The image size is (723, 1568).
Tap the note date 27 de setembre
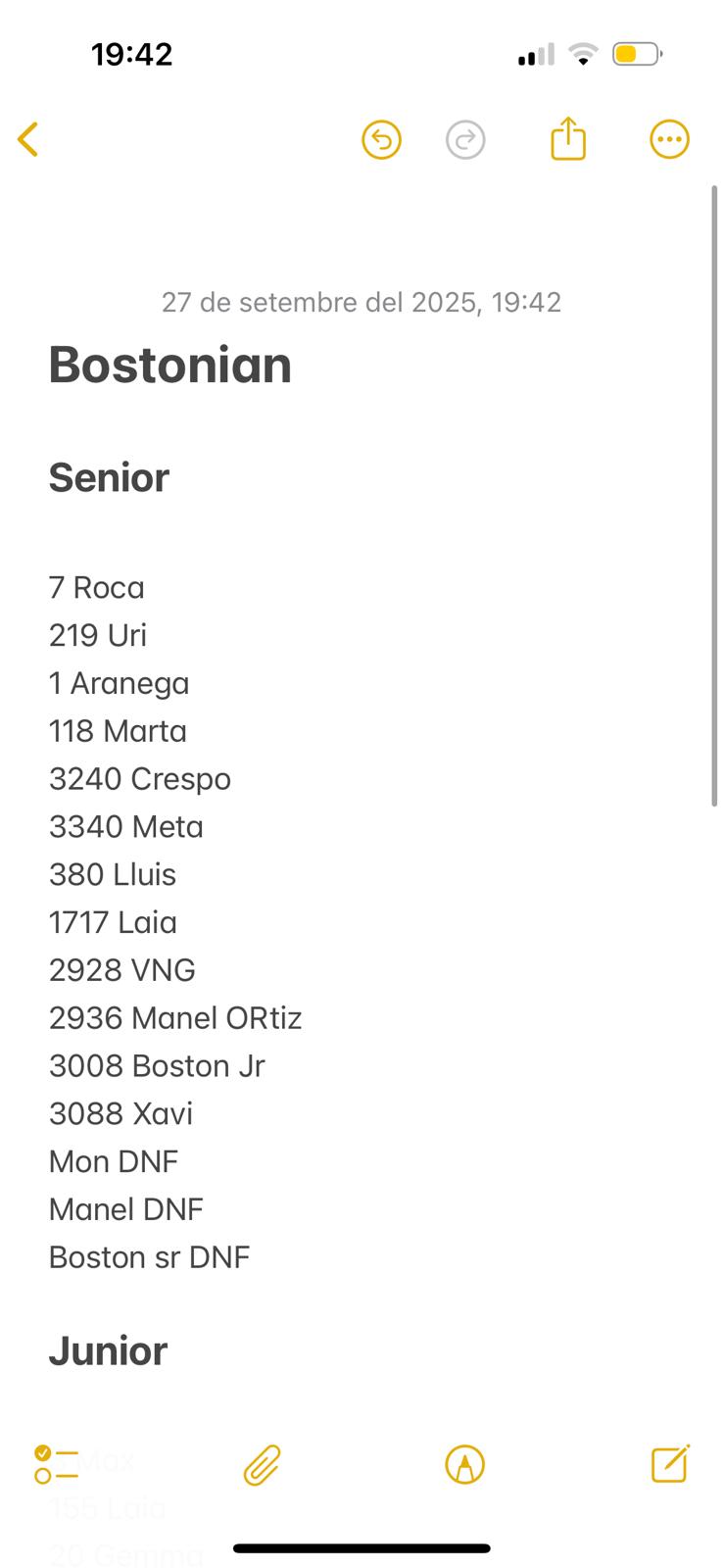pos(361,302)
